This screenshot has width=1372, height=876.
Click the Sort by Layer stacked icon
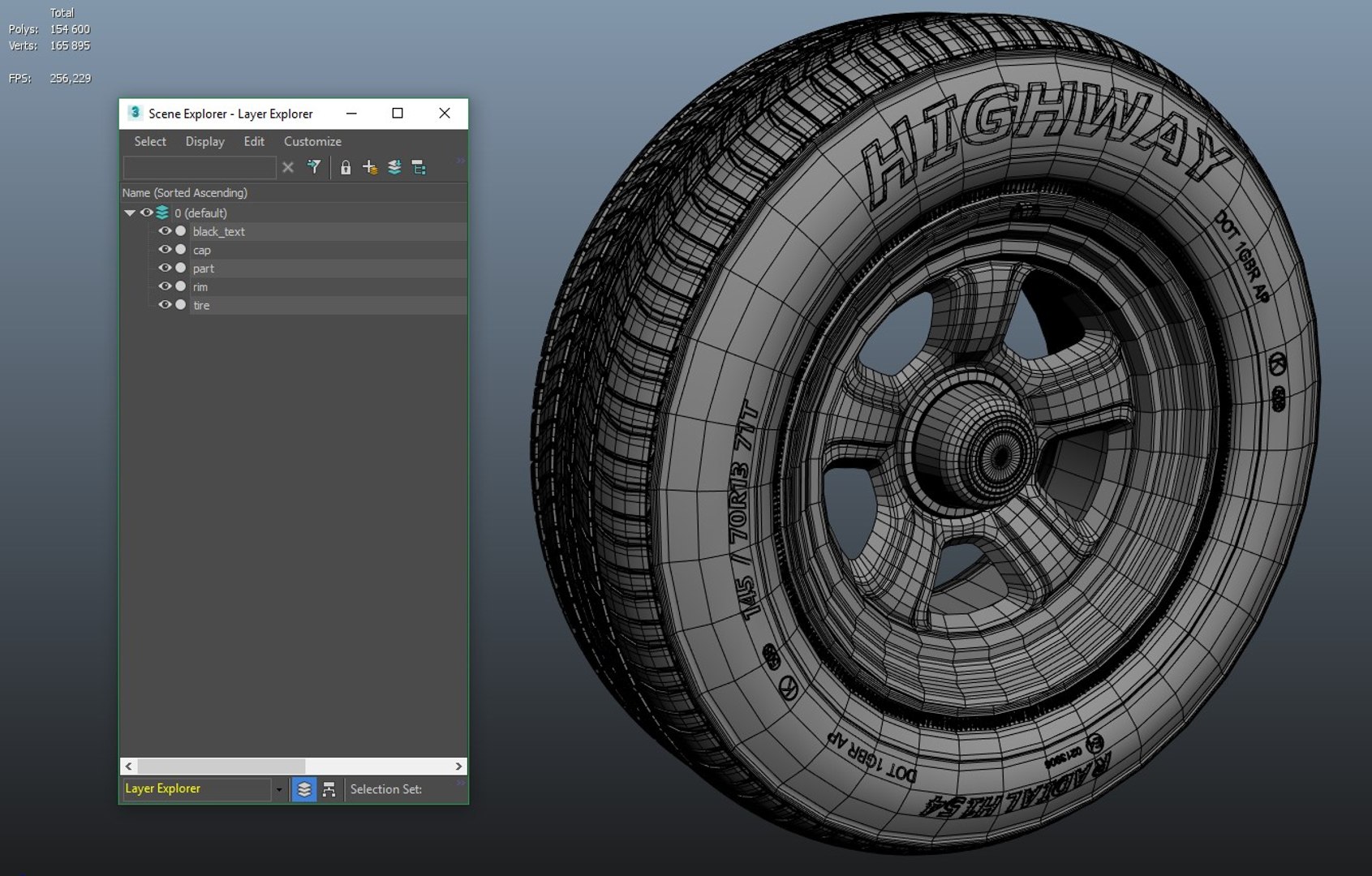304,789
